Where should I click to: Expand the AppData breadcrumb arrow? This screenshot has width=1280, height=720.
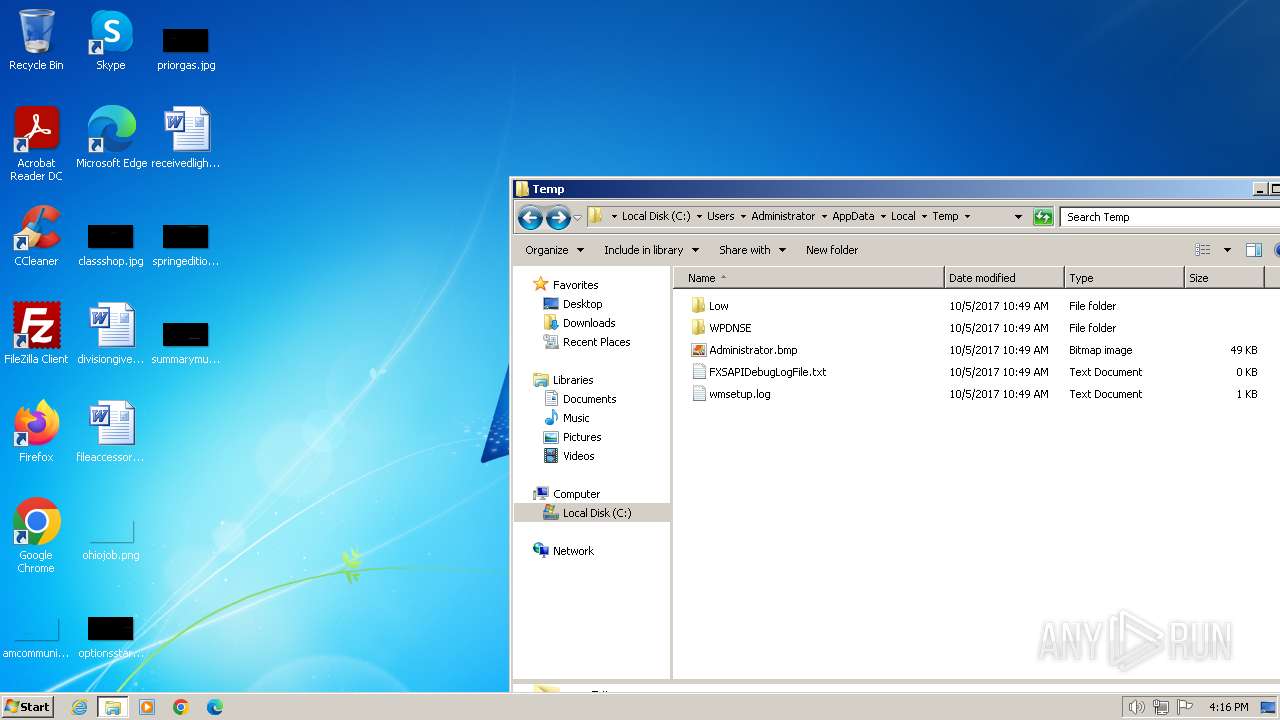(883, 217)
